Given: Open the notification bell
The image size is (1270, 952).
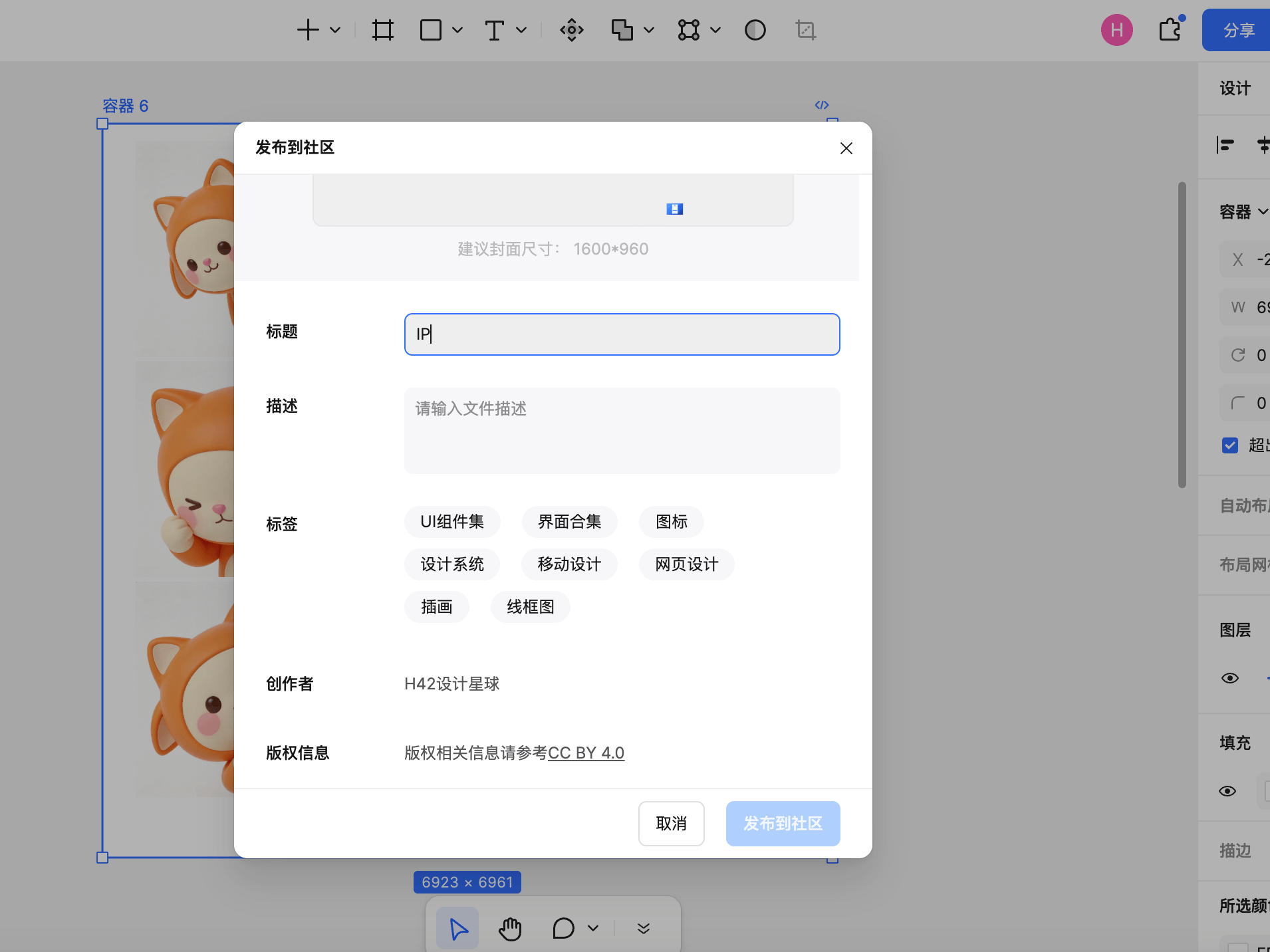Looking at the screenshot, I should 1169,30.
